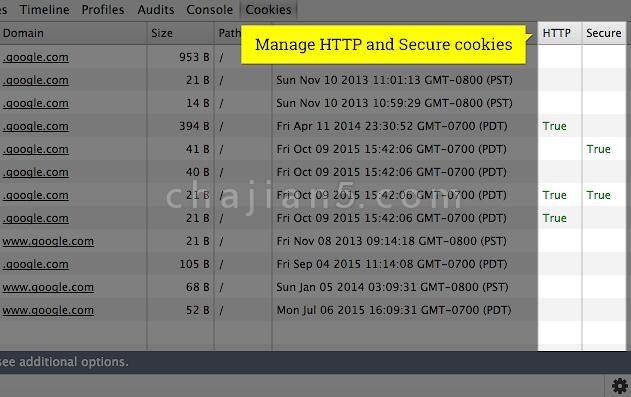
Task: Select the expiry date Sun Nov 10 2013 11:01:13
Action: 394,80
